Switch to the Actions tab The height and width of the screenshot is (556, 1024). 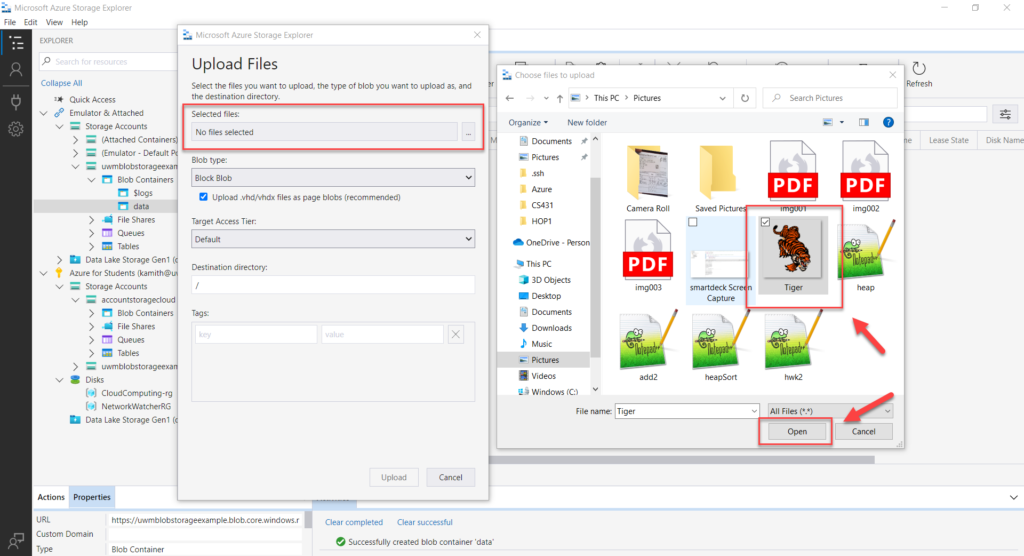pos(51,497)
